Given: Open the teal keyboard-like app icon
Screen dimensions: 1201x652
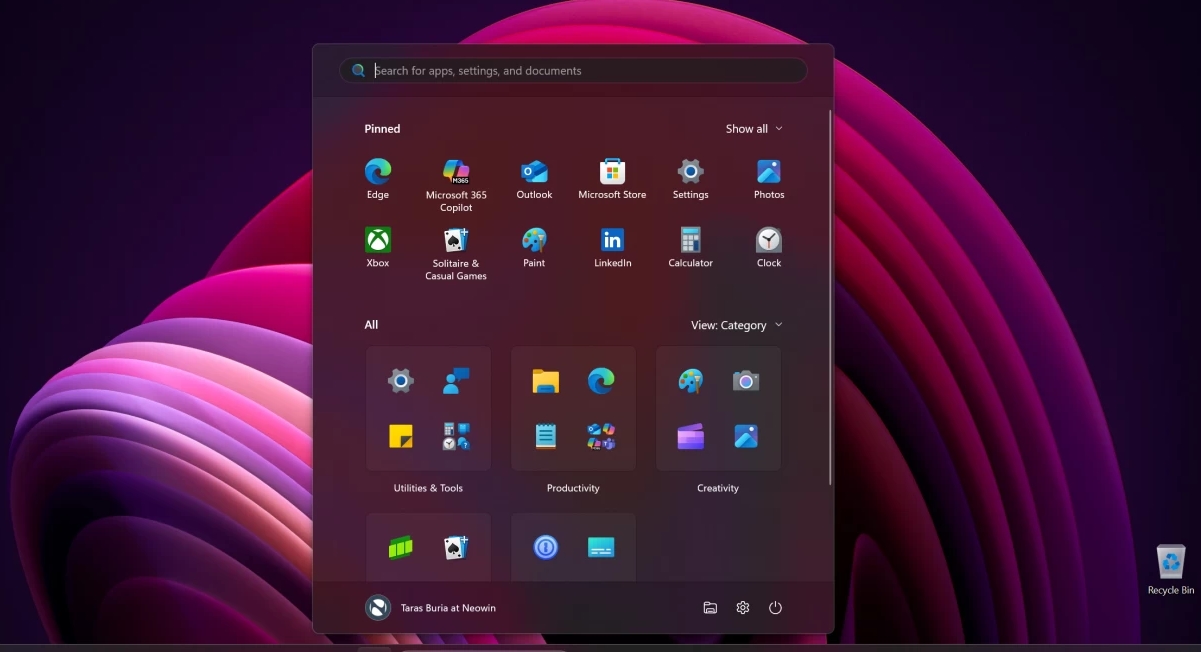Looking at the screenshot, I should (x=601, y=548).
